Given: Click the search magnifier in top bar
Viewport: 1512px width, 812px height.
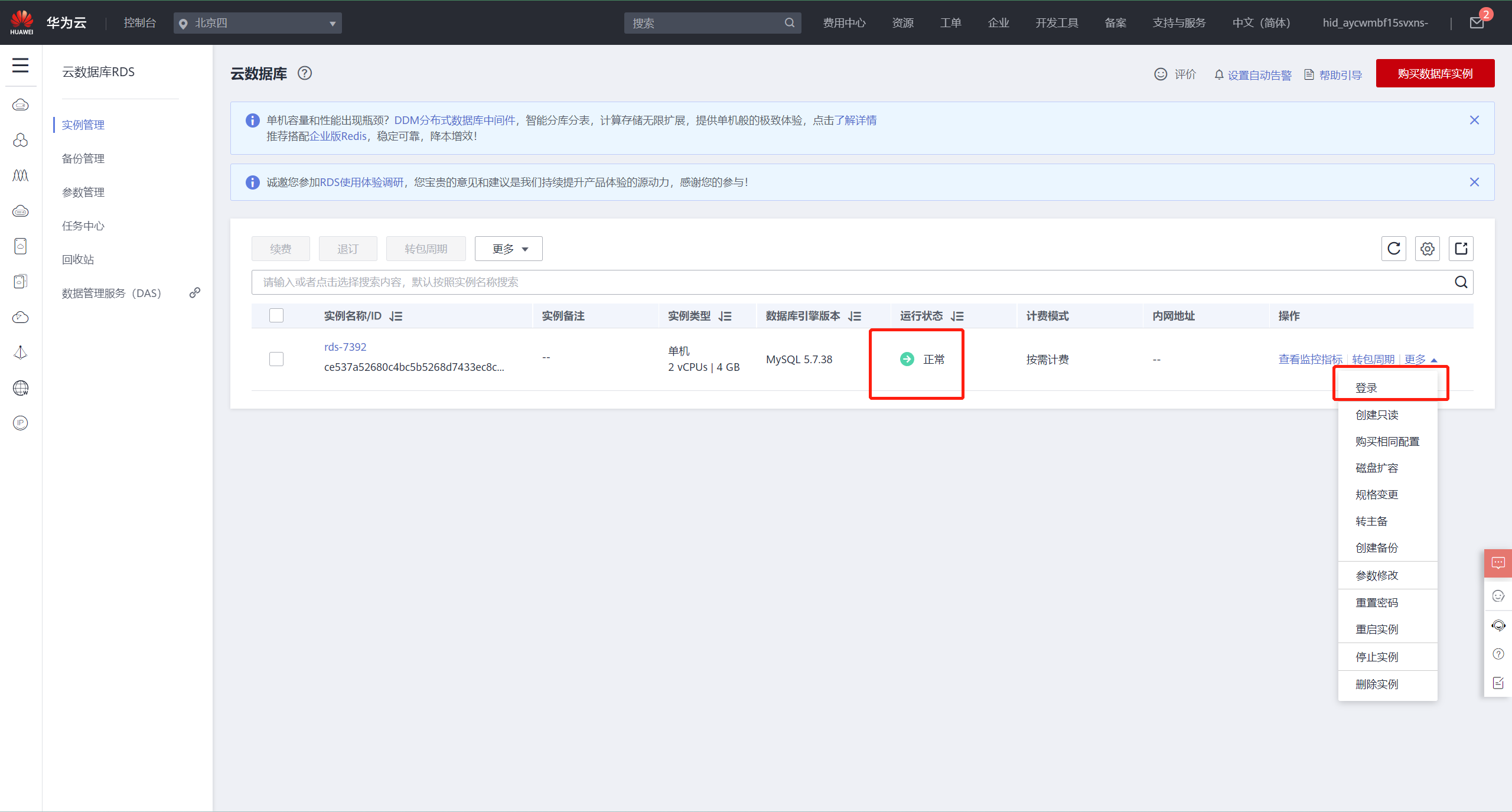Looking at the screenshot, I should click(x=790, y=23).
